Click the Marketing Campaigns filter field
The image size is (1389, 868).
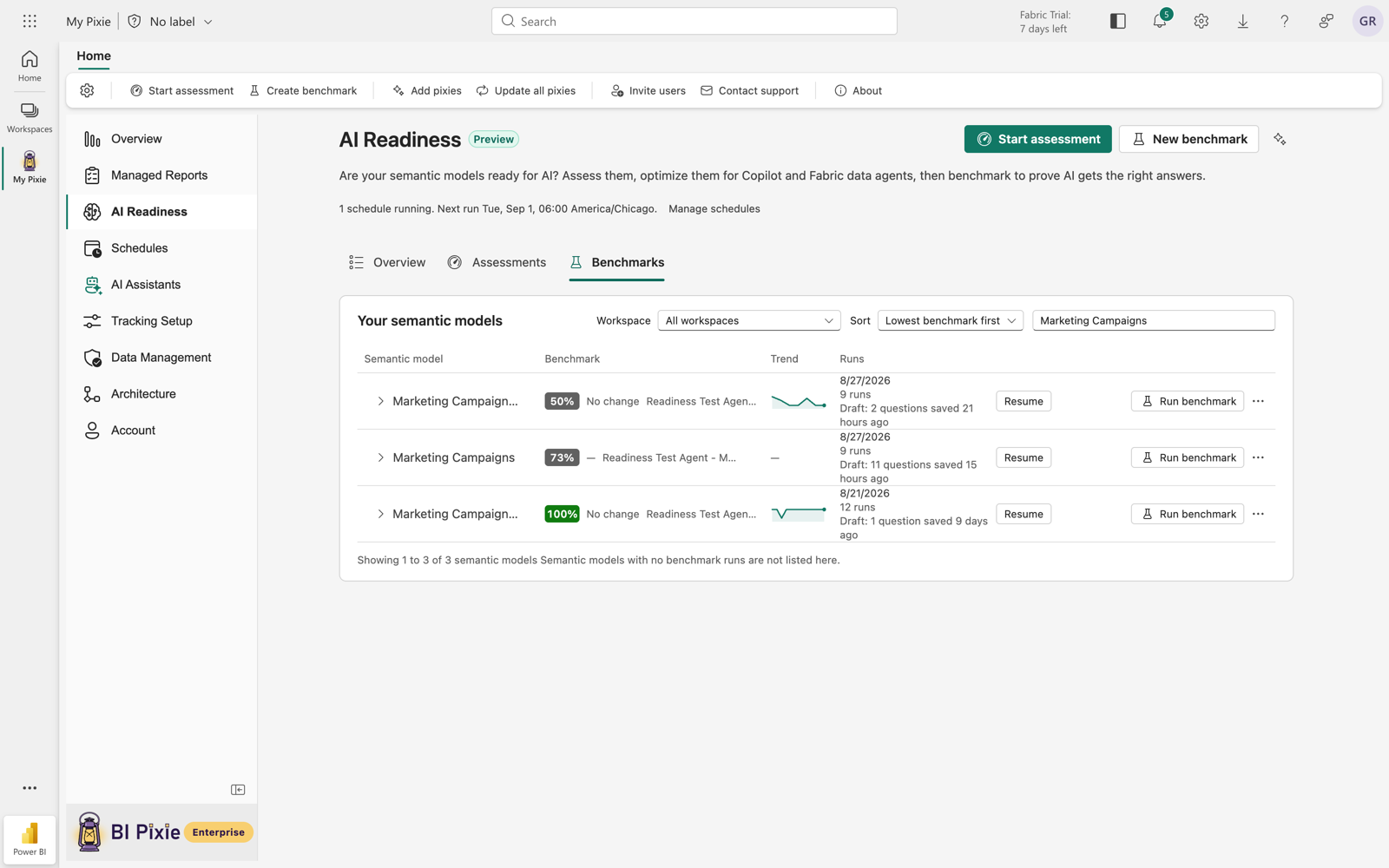(x=1154, y=320)
